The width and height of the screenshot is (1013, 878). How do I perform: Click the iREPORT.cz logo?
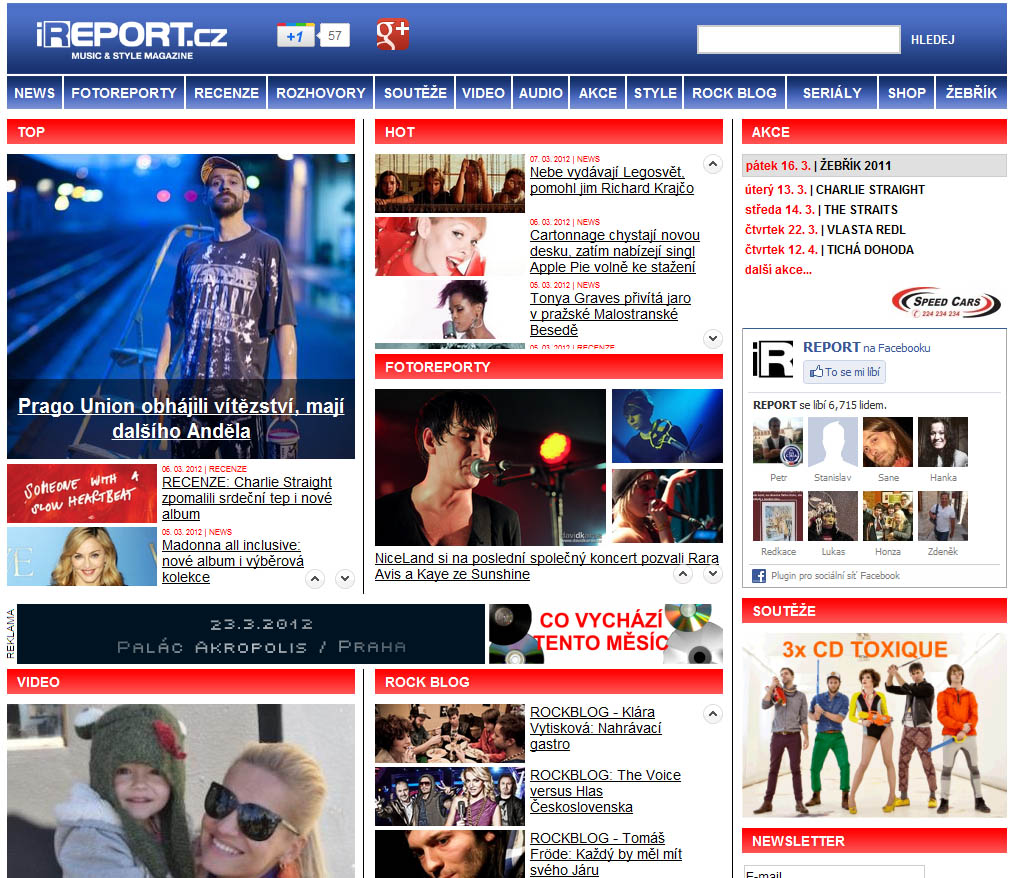click(132, 40)
